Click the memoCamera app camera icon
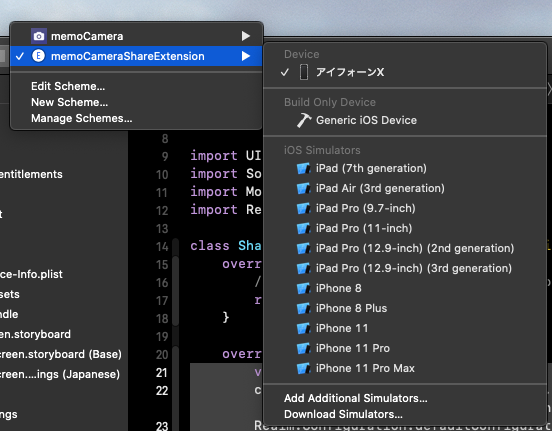 tap(39, 36)
